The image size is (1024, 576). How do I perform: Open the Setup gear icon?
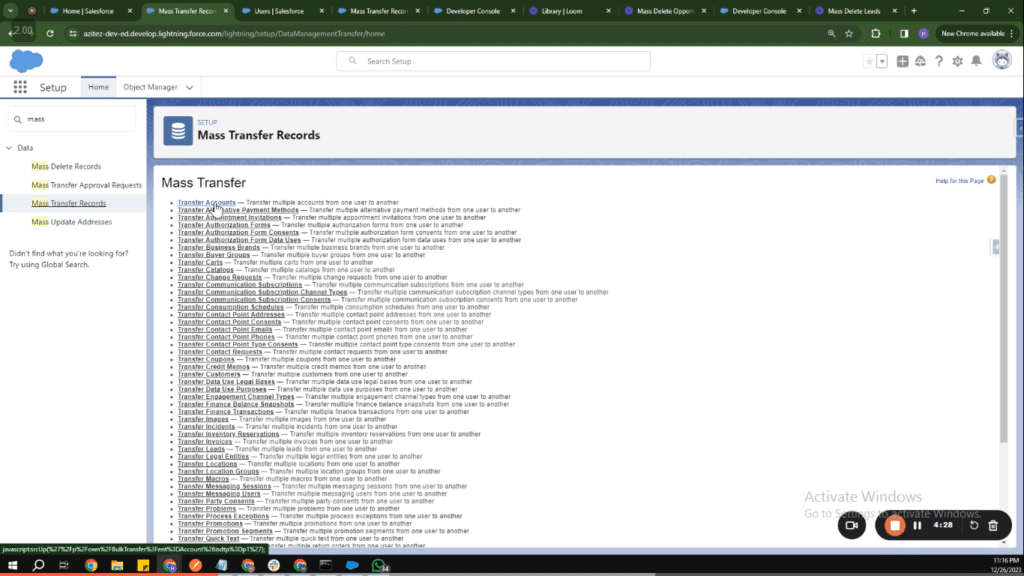tap(957, 61)
